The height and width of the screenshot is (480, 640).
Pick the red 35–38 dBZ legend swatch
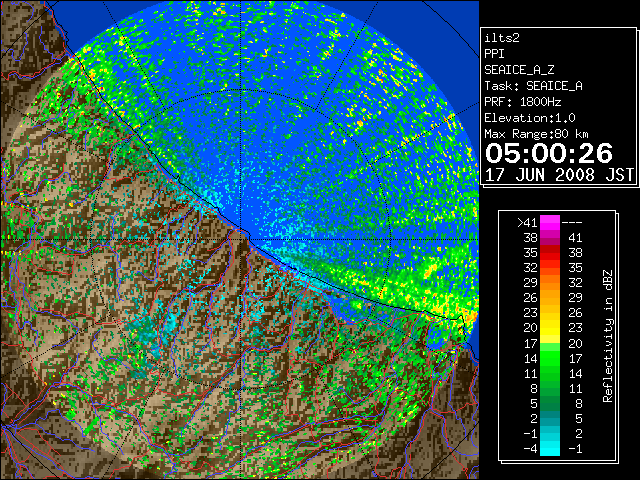550,253
